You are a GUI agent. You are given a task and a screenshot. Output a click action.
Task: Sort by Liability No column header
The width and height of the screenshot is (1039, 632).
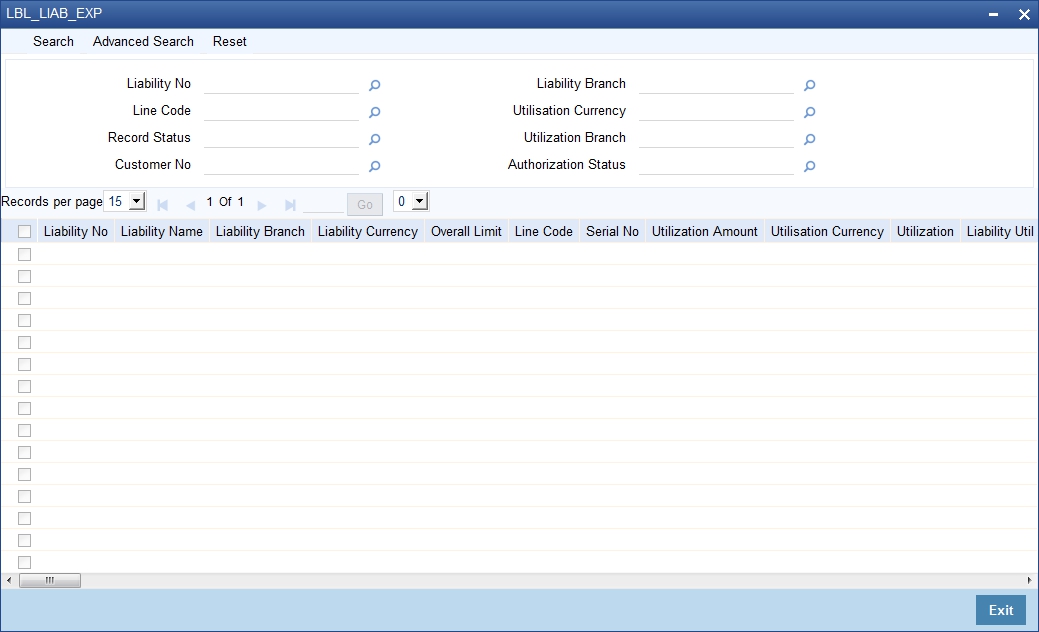(76, 231)
